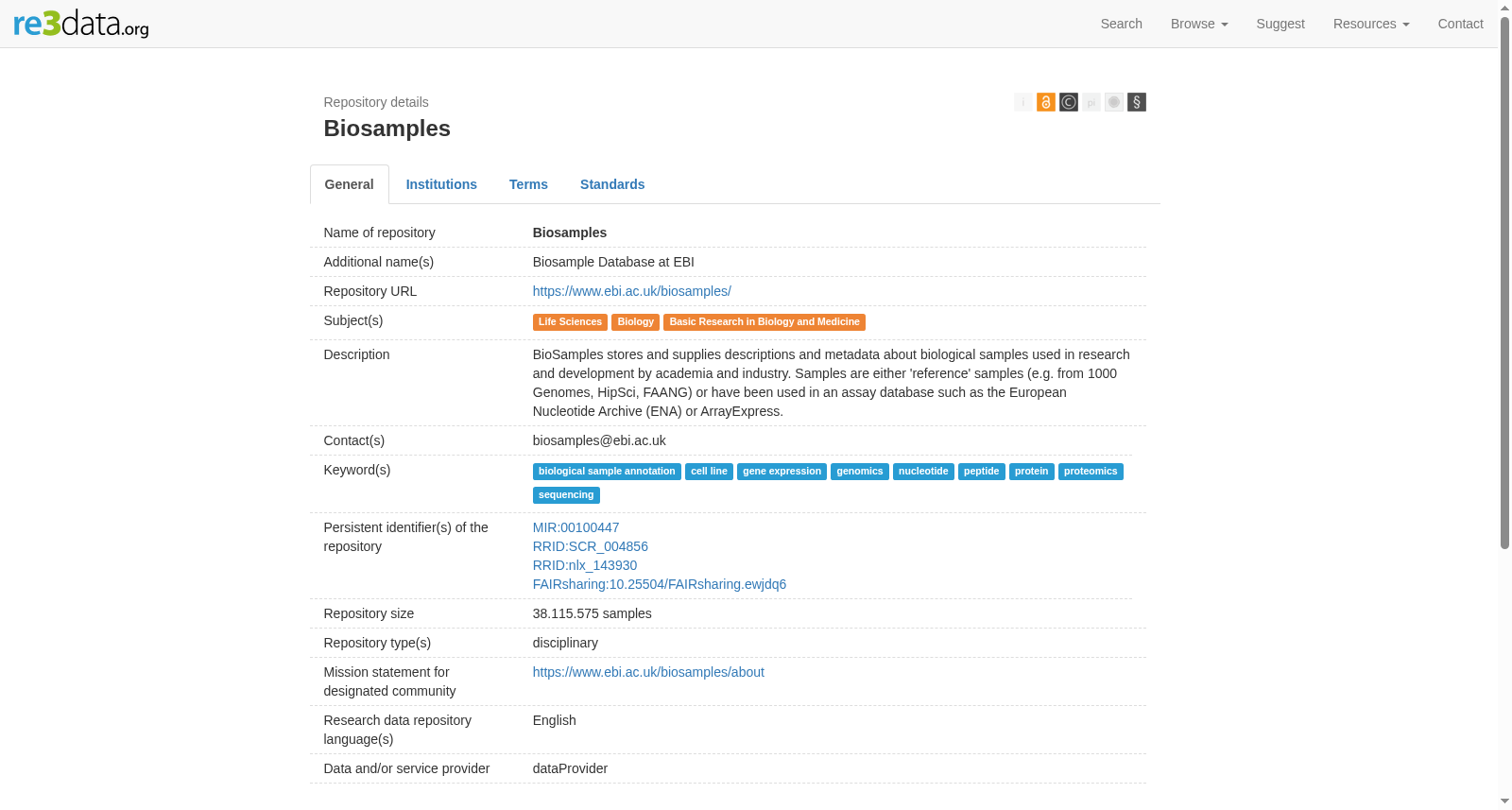Click the 'dataProvider' value
The height and width of the screenshot is (810, 1512).
(x=570, y=768)
